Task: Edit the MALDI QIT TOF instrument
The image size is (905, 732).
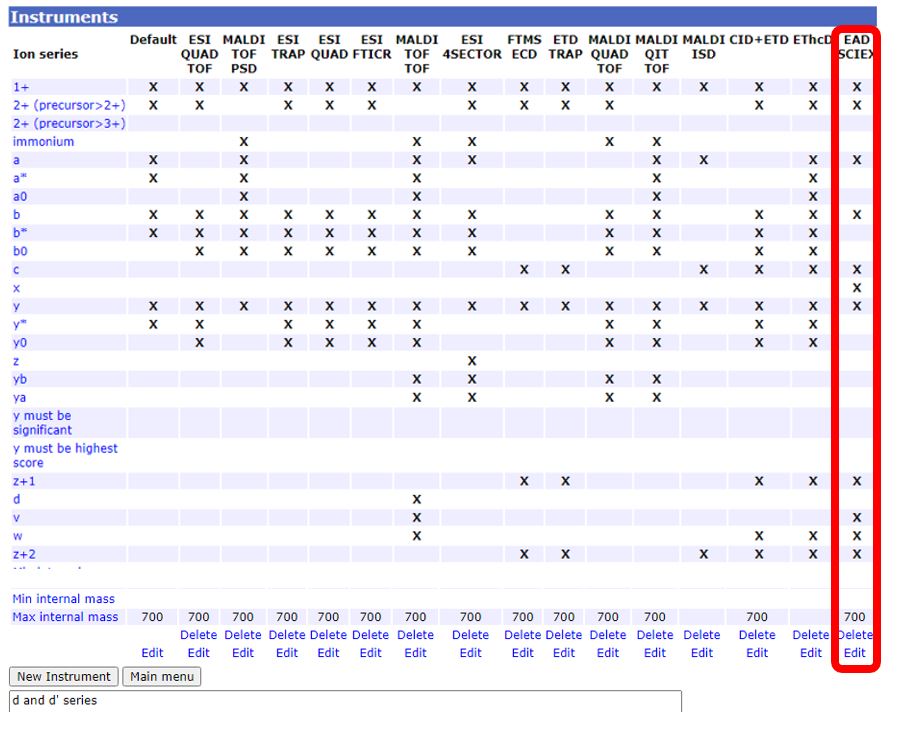Action: [655, 653]
